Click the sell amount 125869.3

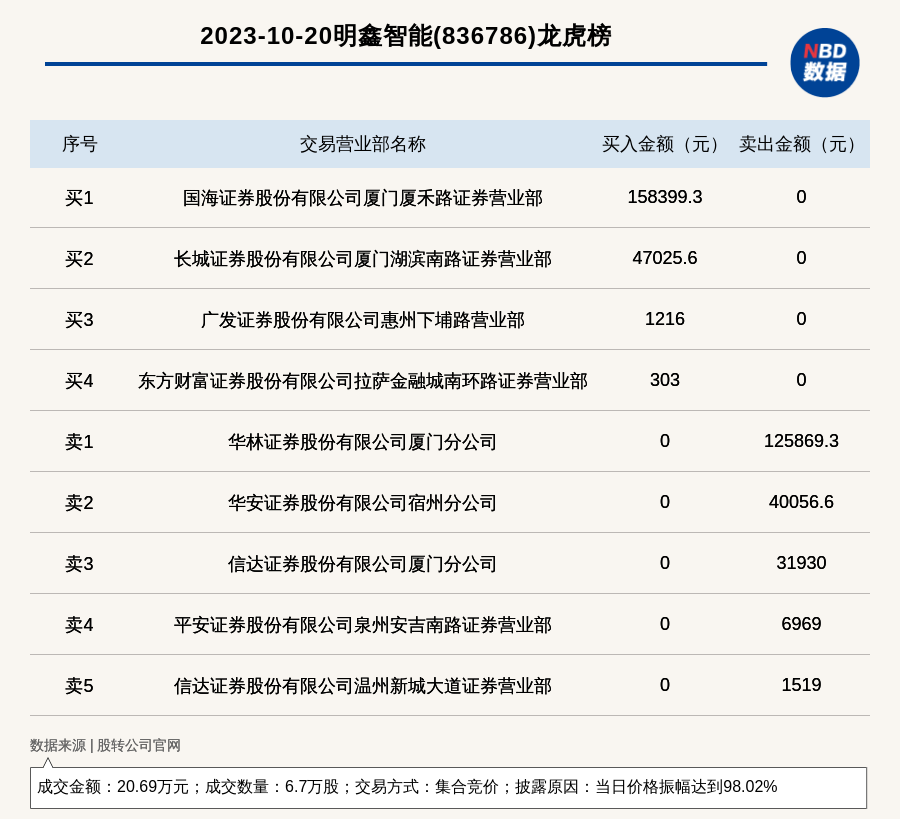pos(801,441)
